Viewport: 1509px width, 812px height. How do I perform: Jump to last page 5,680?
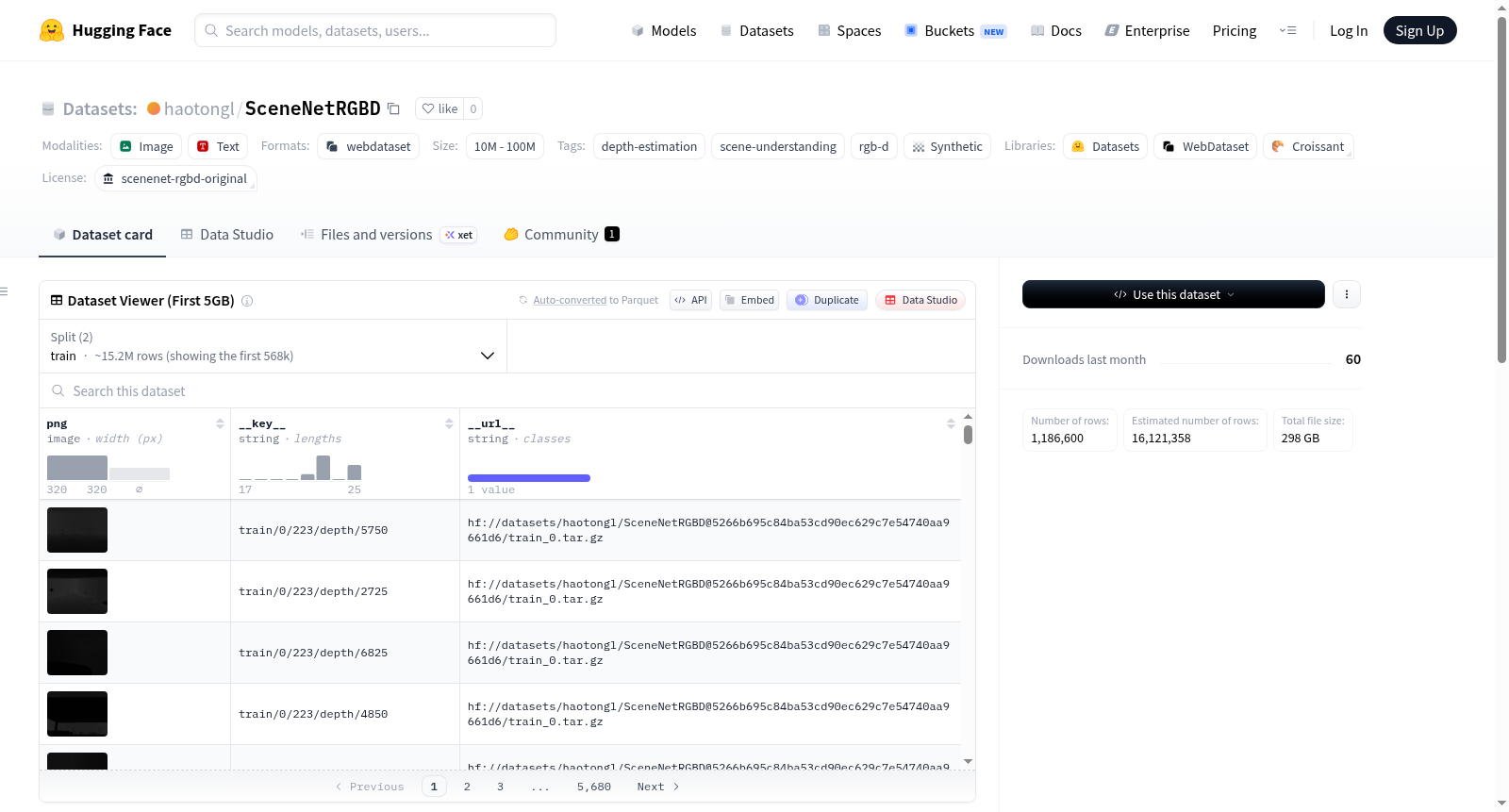pos(594,787)
